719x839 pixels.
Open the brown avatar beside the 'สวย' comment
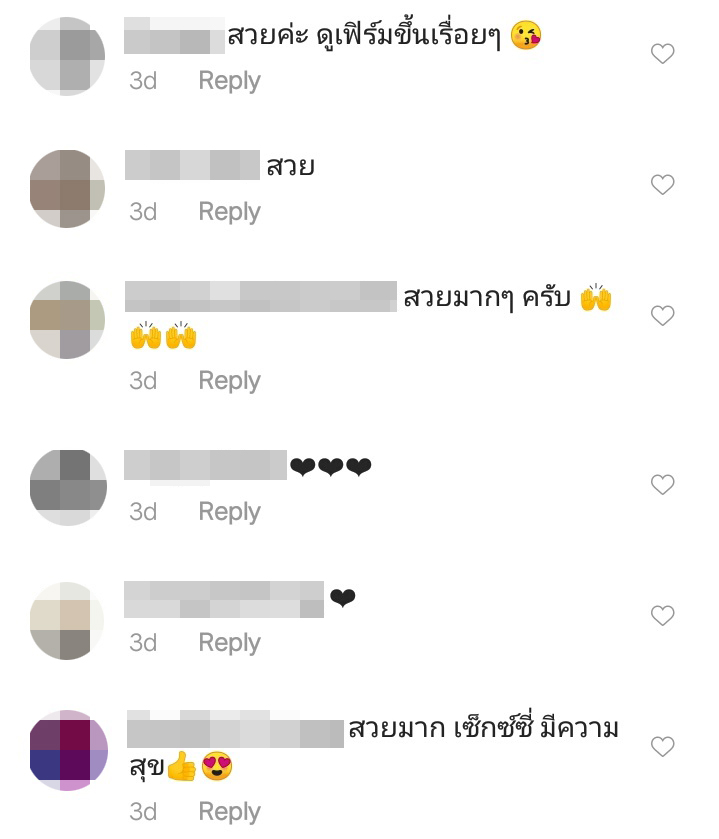click(67, 188)
